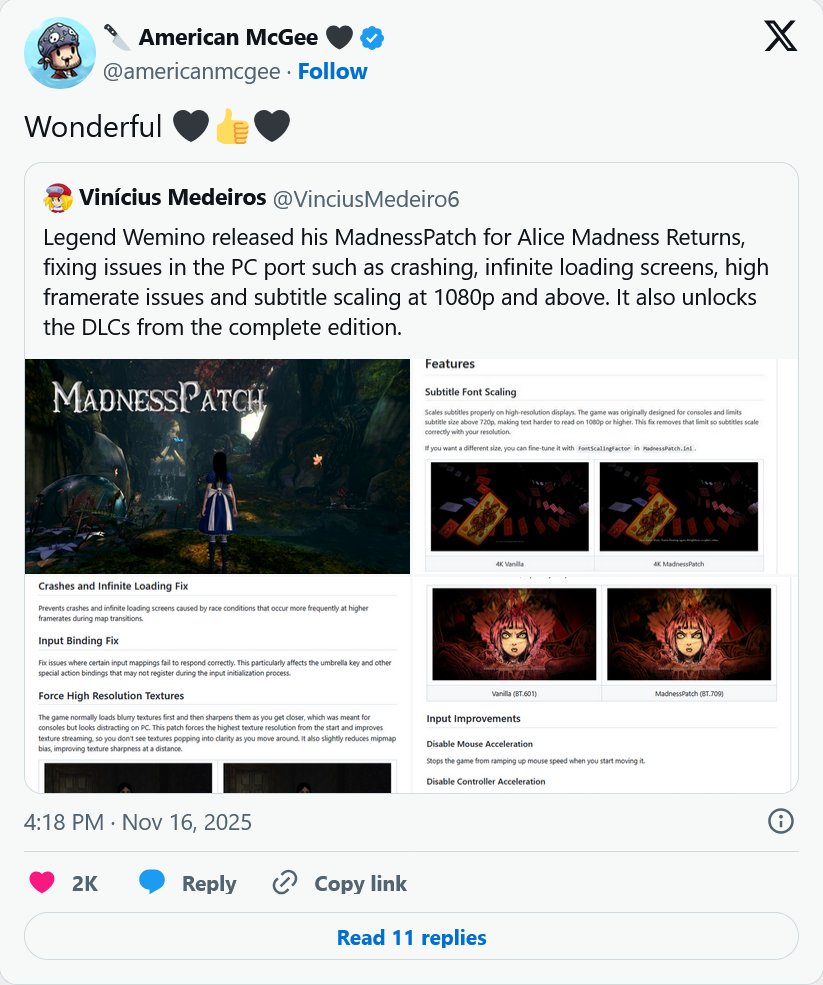The image size is (823, 985).
Task: Open the MadnessPatch title screenshot
Action: click(217, 466)
